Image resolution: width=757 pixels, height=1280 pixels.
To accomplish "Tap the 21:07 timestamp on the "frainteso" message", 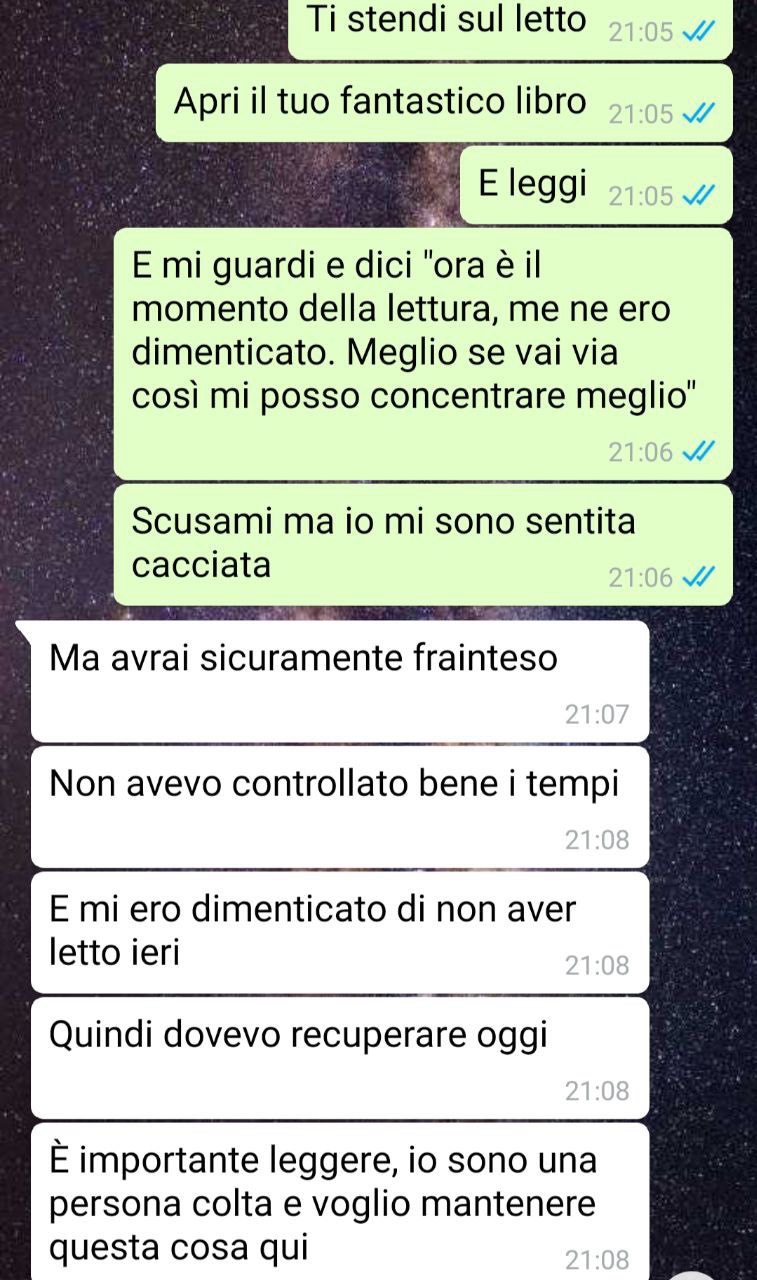I will [597, 714].
